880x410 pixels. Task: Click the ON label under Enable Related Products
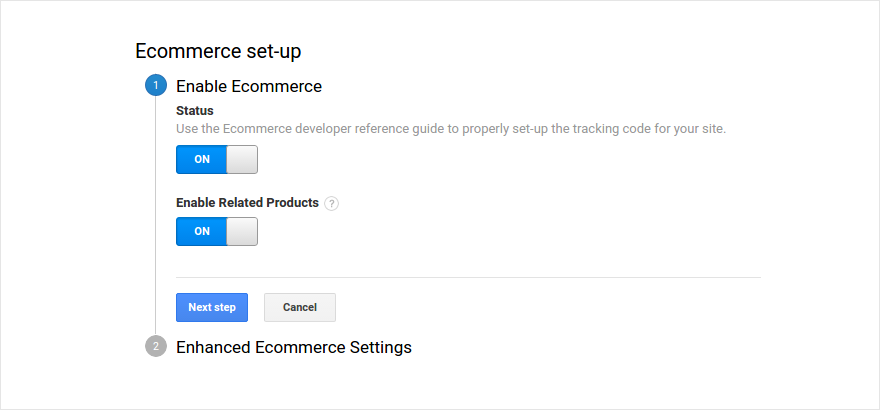click(x=202, y=231)
